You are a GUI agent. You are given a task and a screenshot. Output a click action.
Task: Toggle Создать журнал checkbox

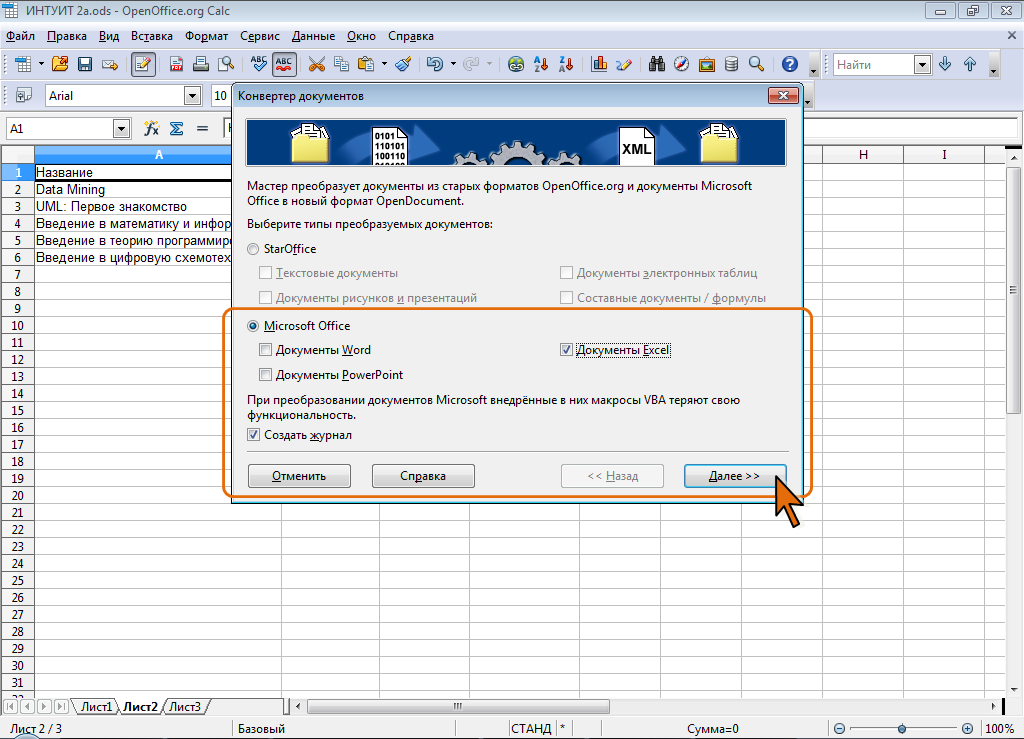tap(253, 435)
